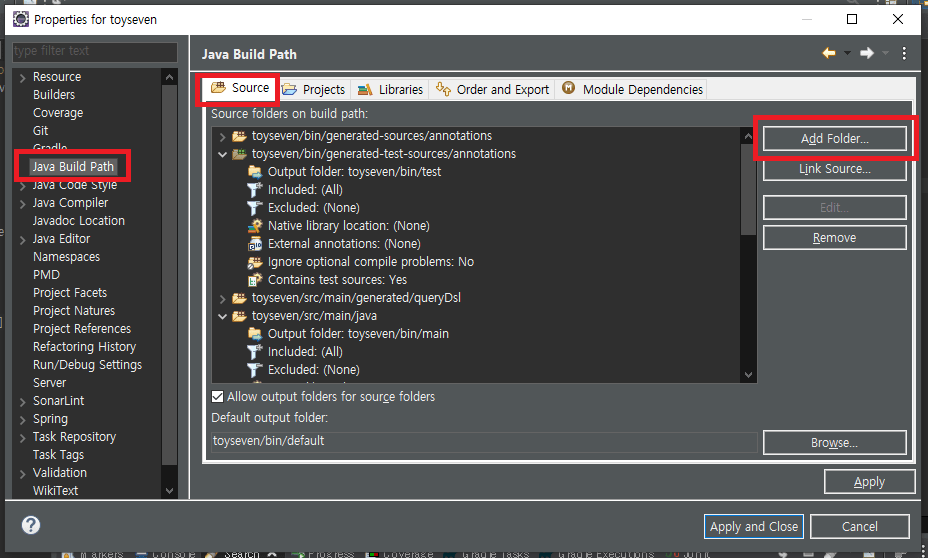Click Apply and Close button
The width and height of the screenshot is (928, 558).
click(x=753, y=526)
